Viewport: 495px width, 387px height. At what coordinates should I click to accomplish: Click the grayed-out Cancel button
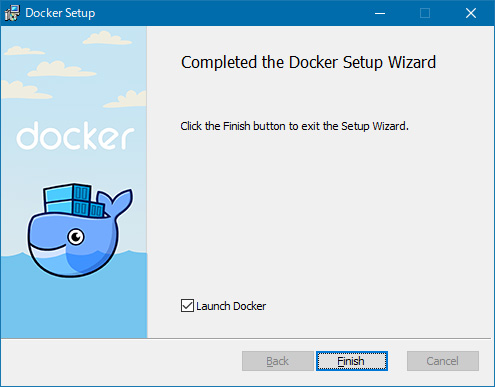(x=443, y=361)
